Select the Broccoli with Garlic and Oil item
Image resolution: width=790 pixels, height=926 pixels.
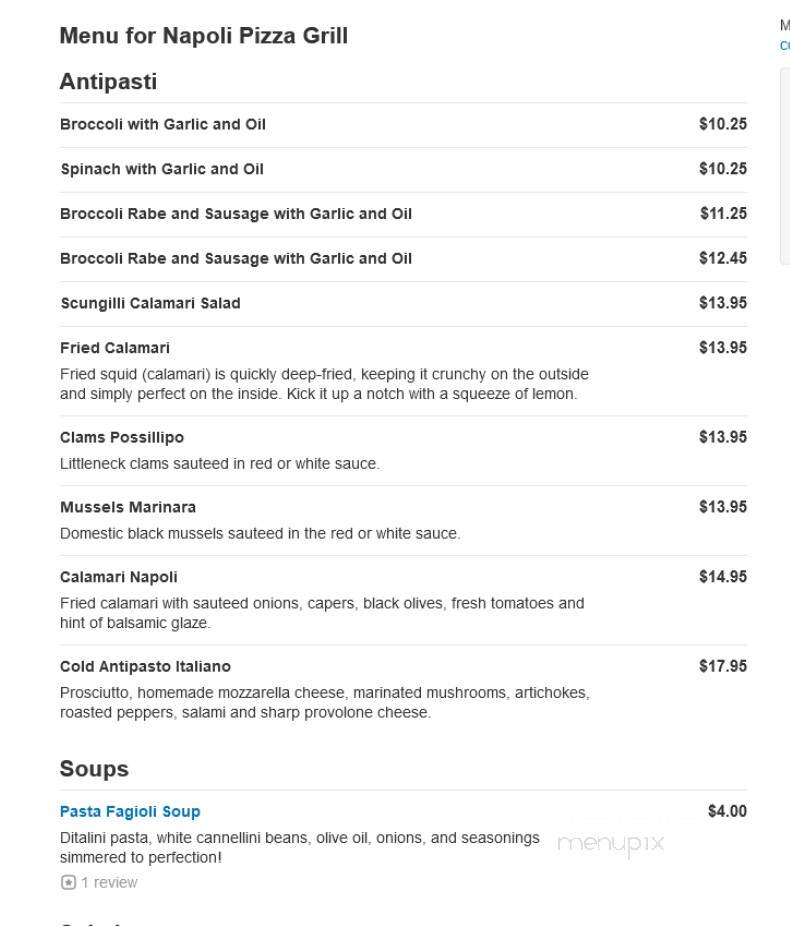(x=163, y=125)
